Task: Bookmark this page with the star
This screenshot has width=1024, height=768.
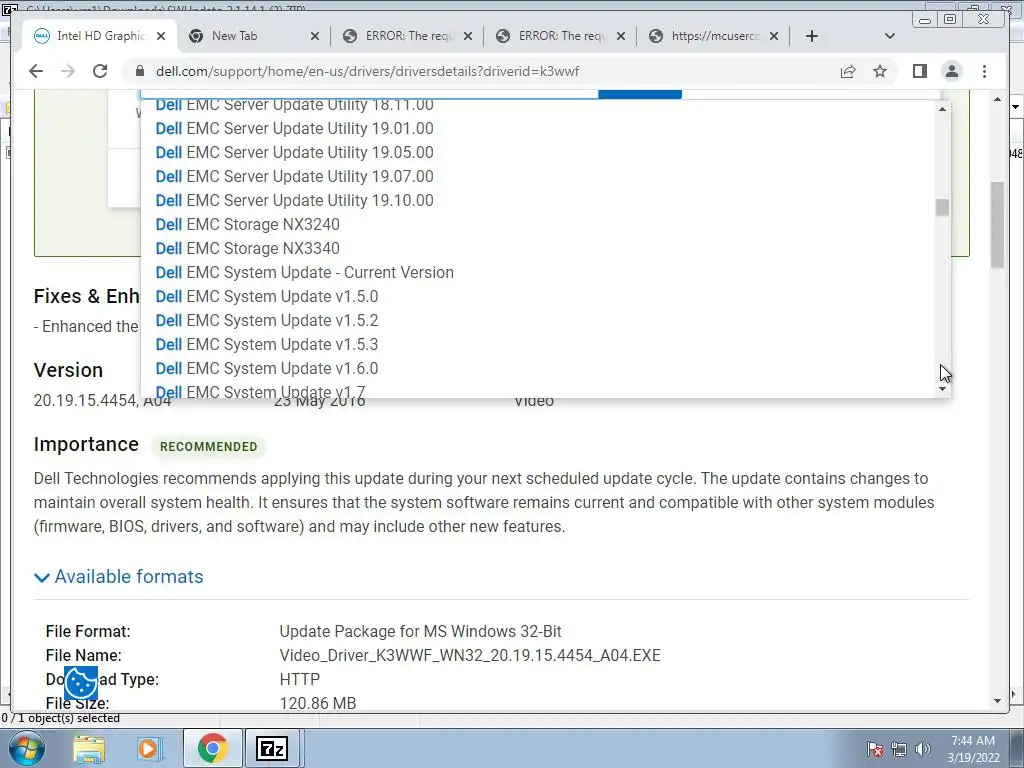Action: coord(880,71)
